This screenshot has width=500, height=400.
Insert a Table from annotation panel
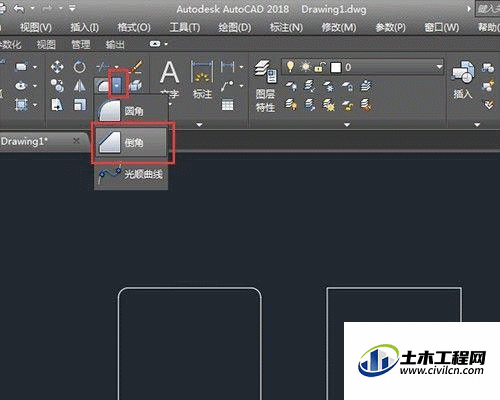click(228, 105)
